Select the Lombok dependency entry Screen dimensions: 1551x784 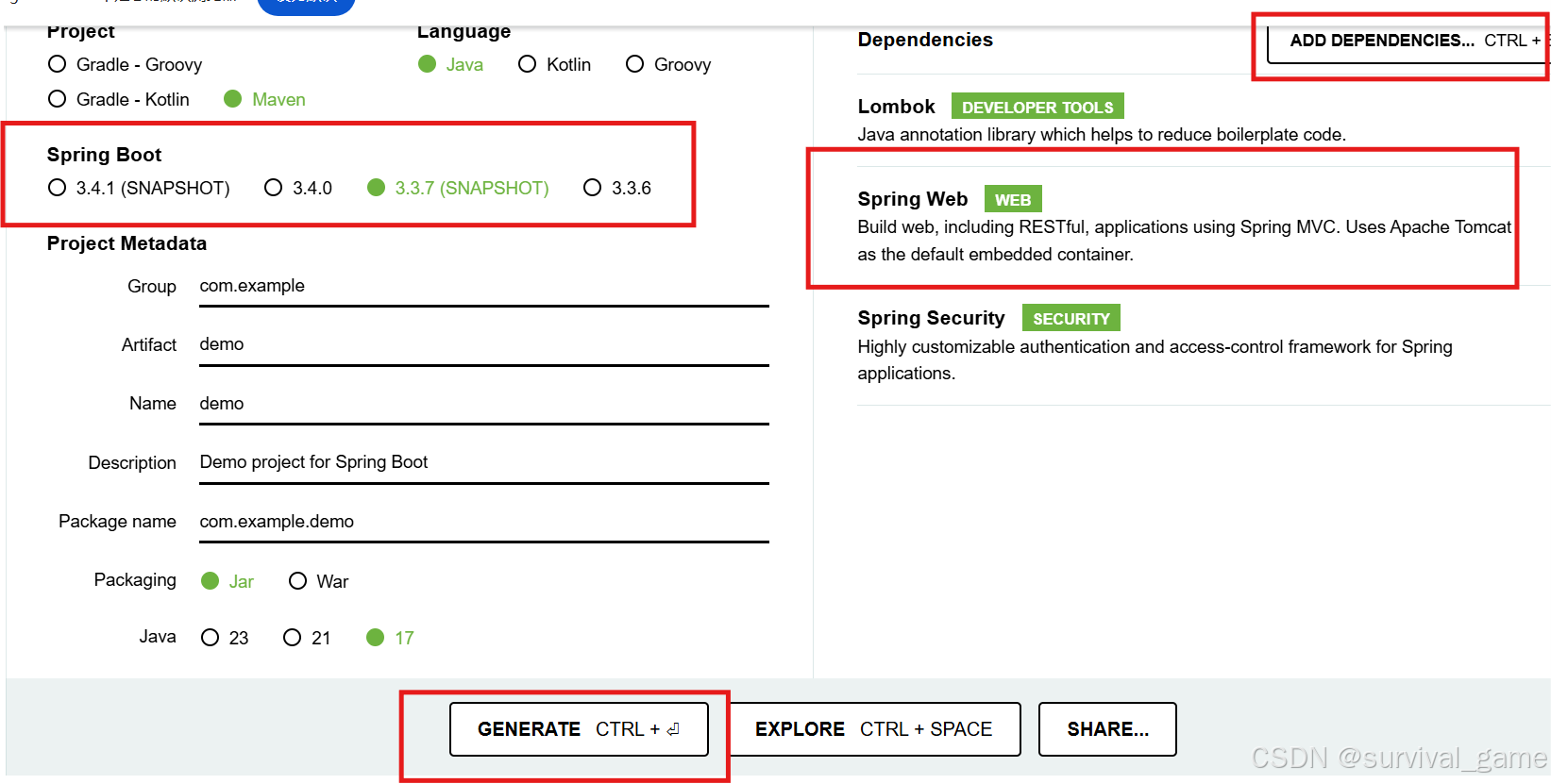click(x=1204, y=120)
